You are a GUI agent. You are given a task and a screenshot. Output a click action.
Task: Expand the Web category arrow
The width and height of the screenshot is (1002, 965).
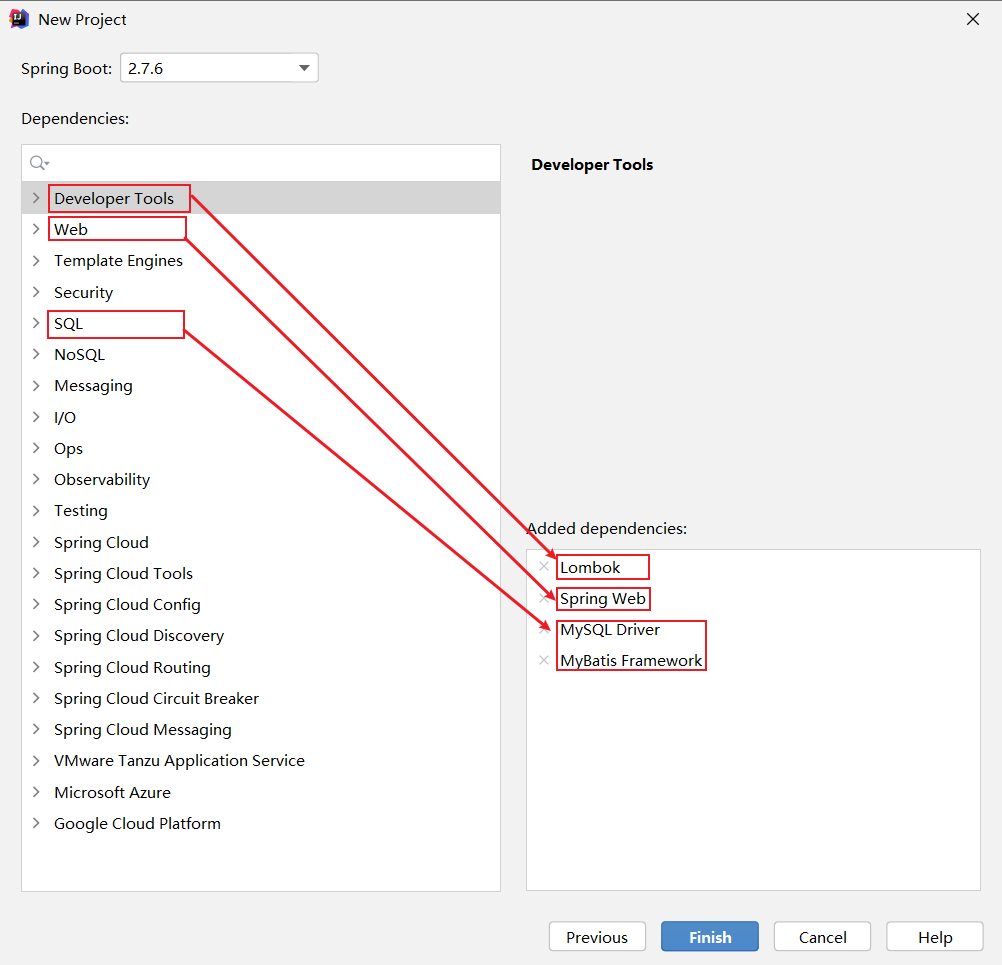click(x=36, y=229)
